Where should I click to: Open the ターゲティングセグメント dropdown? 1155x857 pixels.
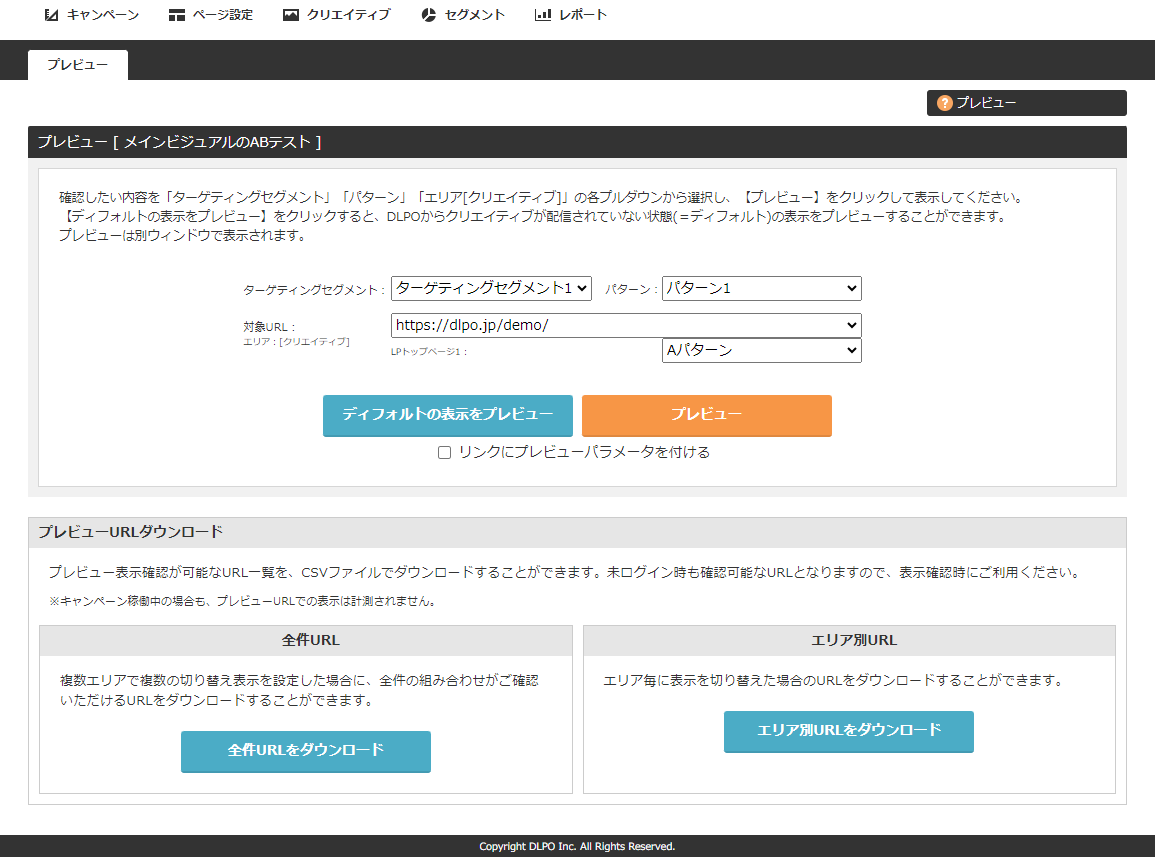pyautogui.click(x=491, y=288)
